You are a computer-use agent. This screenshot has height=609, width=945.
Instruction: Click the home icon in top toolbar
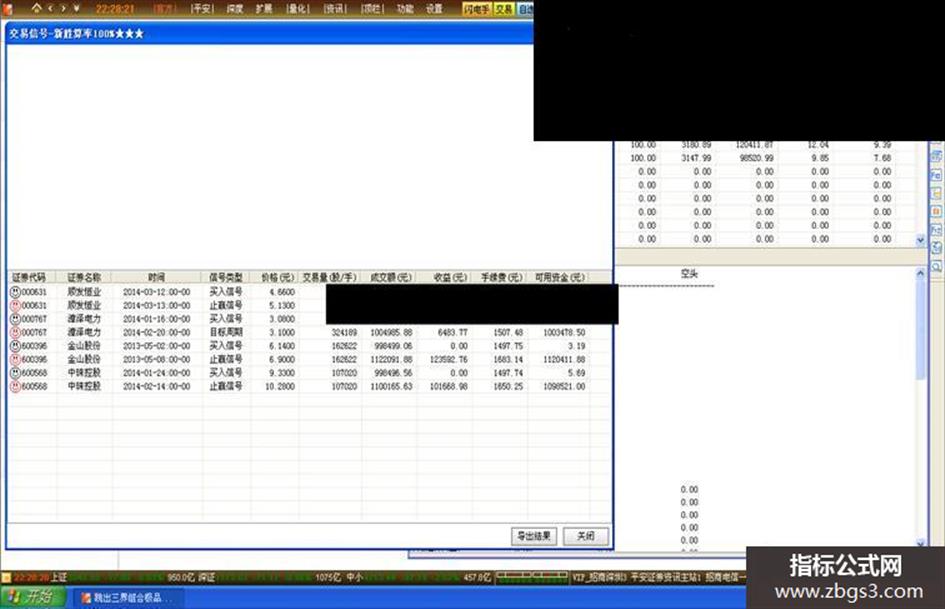(x=37, y=8)
